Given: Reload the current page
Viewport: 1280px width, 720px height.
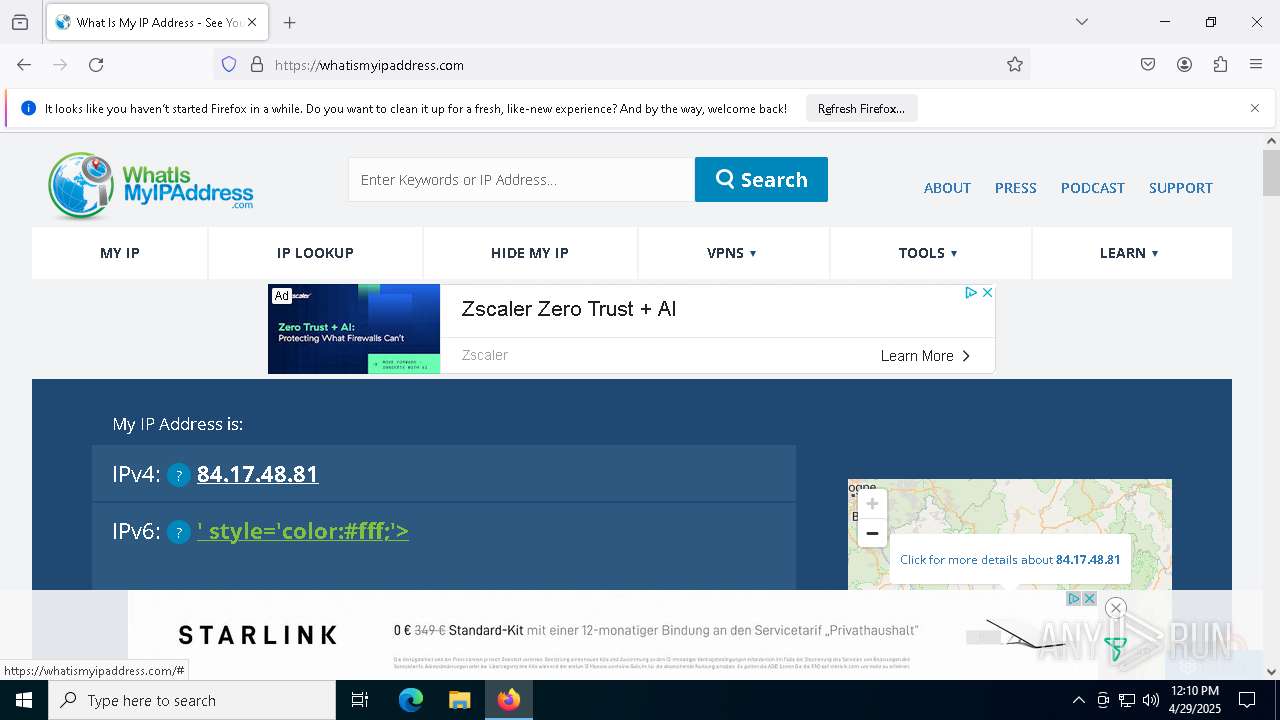Looking at the screenshot, I should (96, 65).
